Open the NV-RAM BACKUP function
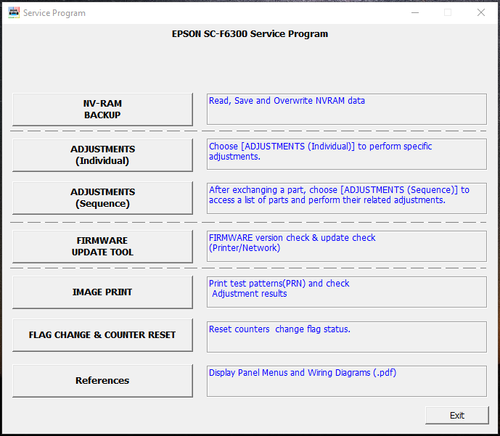500x436 pixels. (x=102, y=109)
